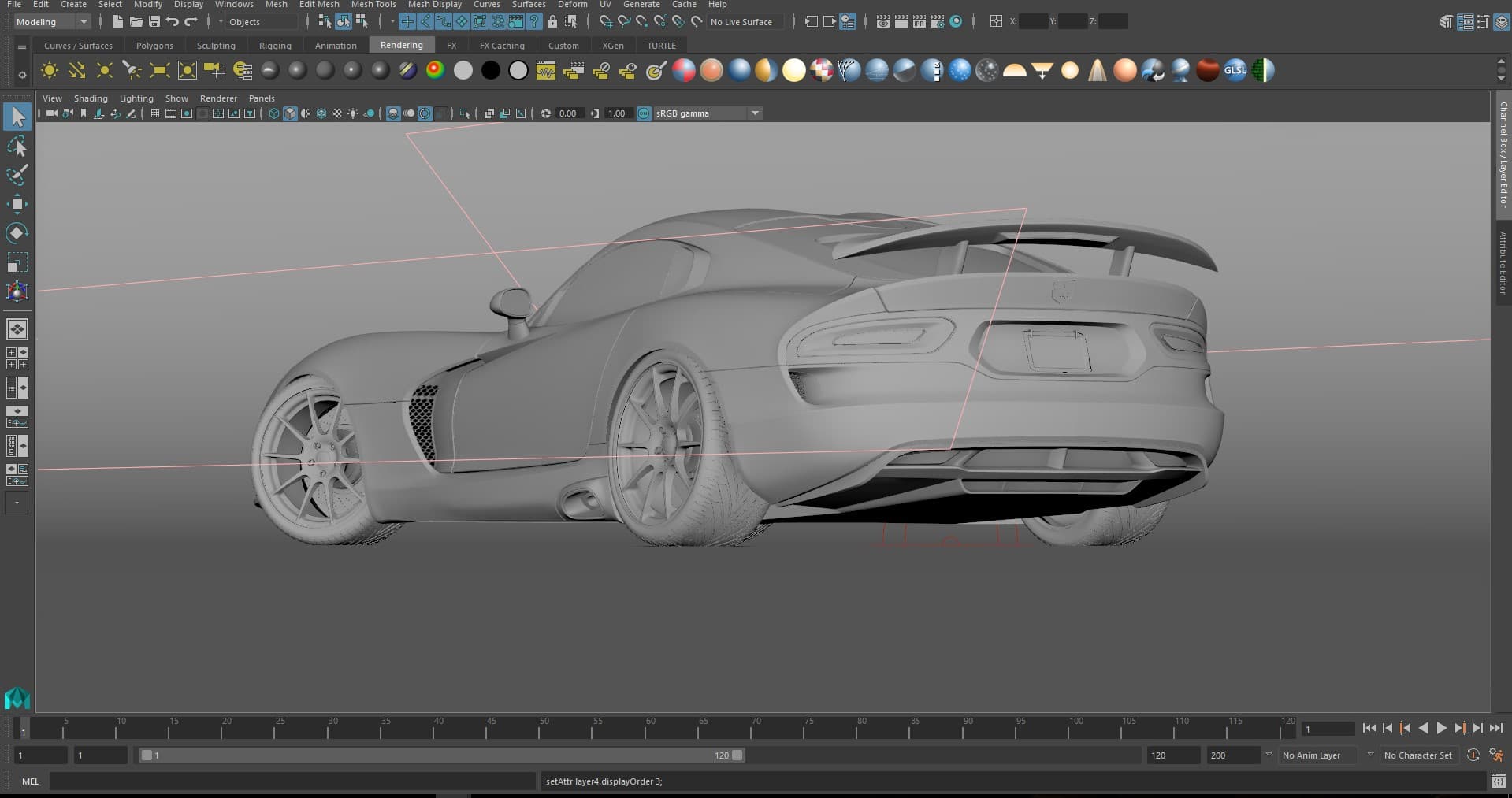Open the sRGB gamma view transform dropdown

[x=708, y=113]
